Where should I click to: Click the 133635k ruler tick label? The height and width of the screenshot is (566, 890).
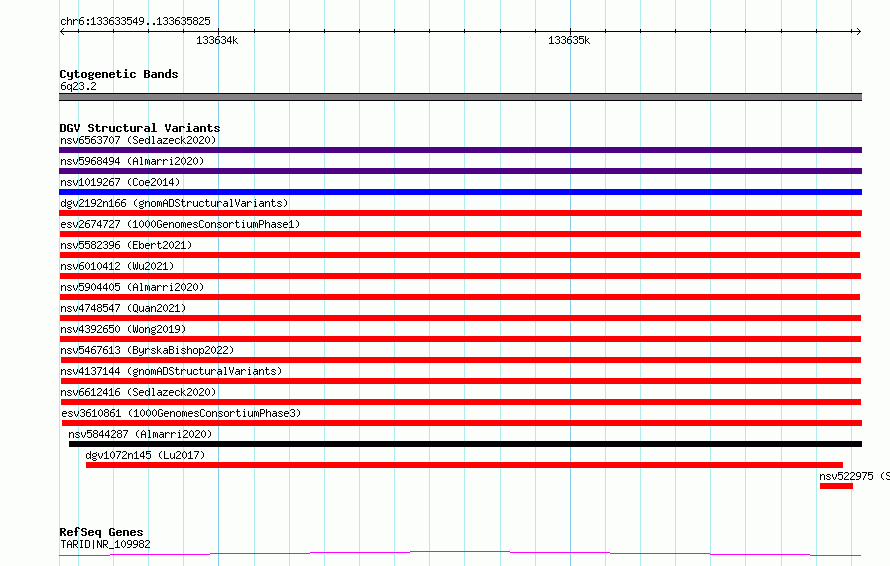569,40
